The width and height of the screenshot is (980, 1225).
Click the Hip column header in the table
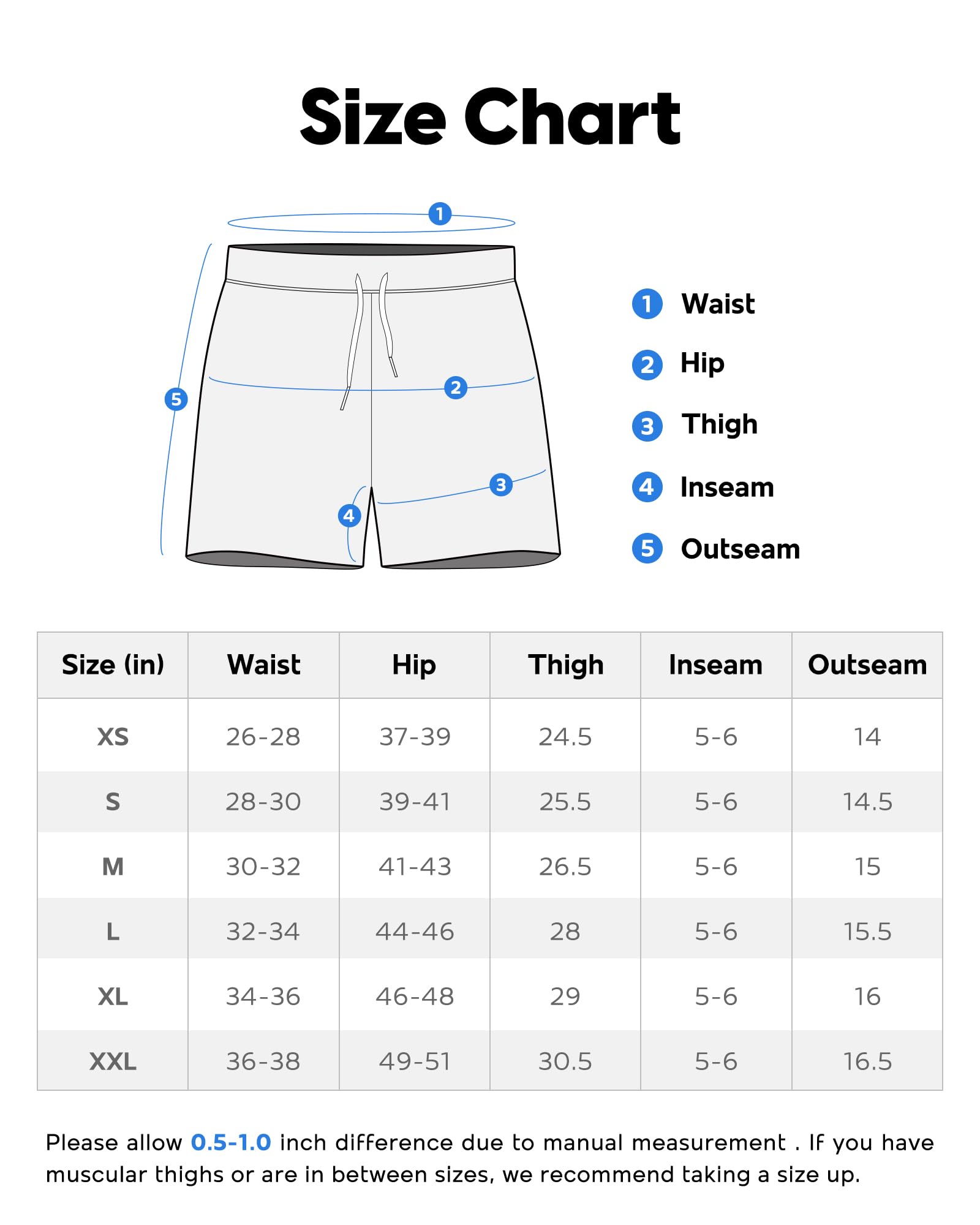(x=414, y=665)
